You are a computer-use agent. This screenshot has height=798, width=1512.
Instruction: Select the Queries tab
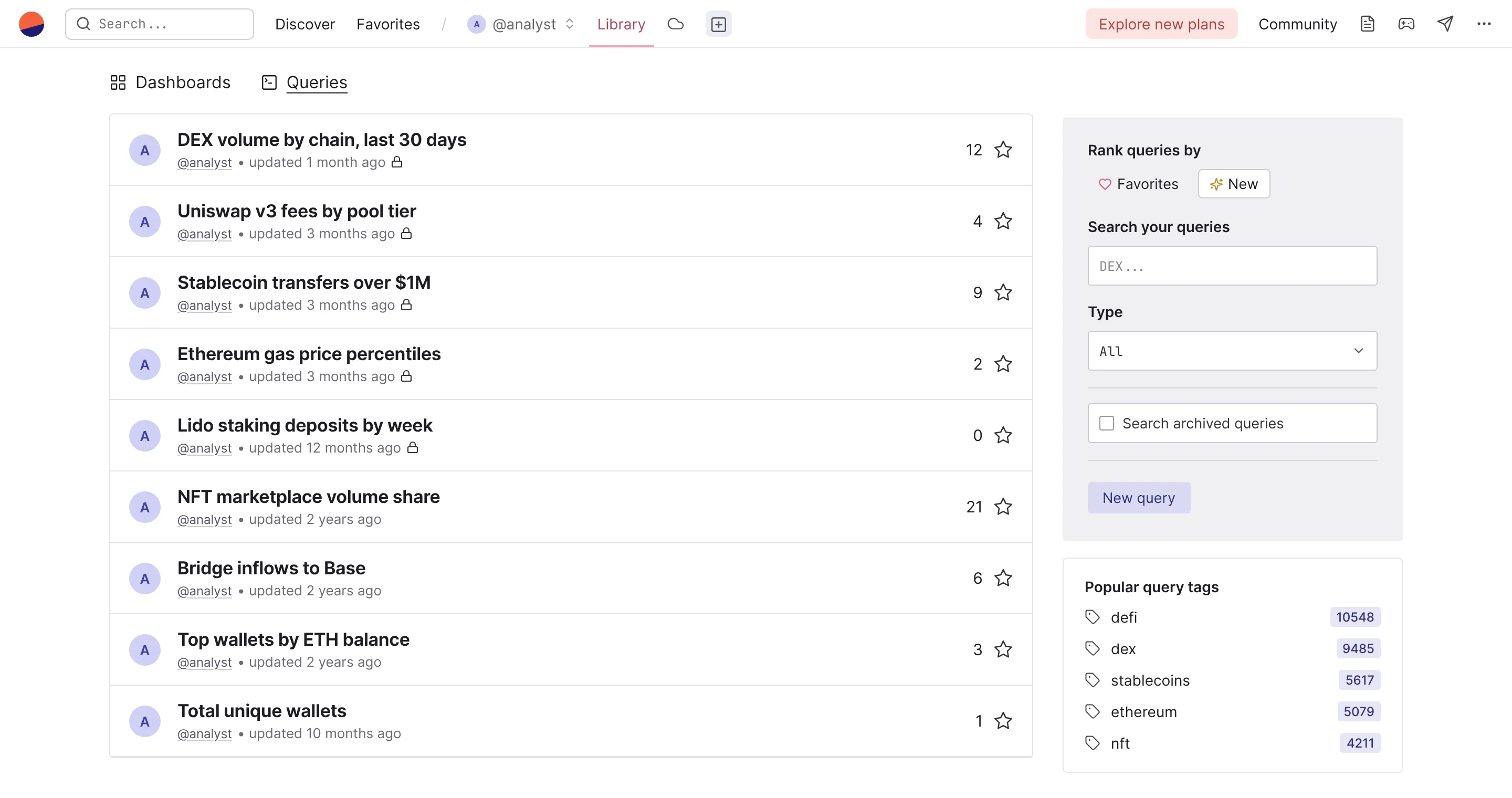pos(304,83)
